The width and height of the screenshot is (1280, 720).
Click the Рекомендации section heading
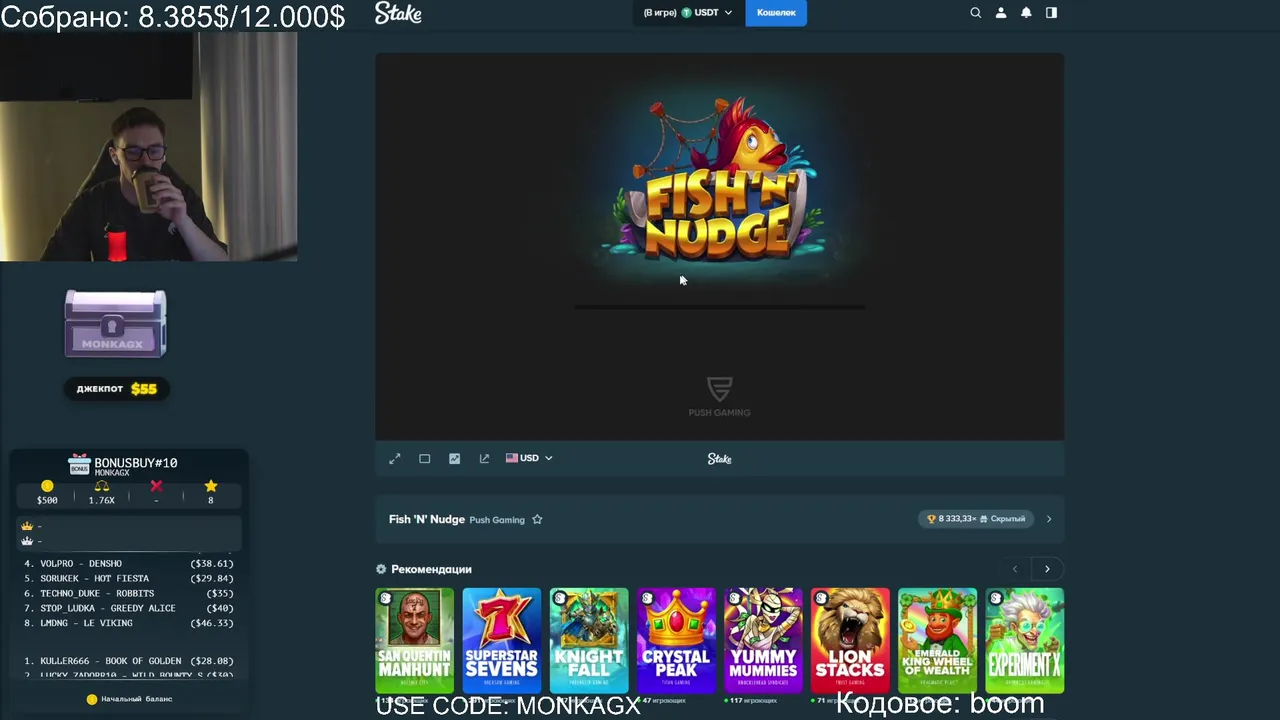[431, 569]
